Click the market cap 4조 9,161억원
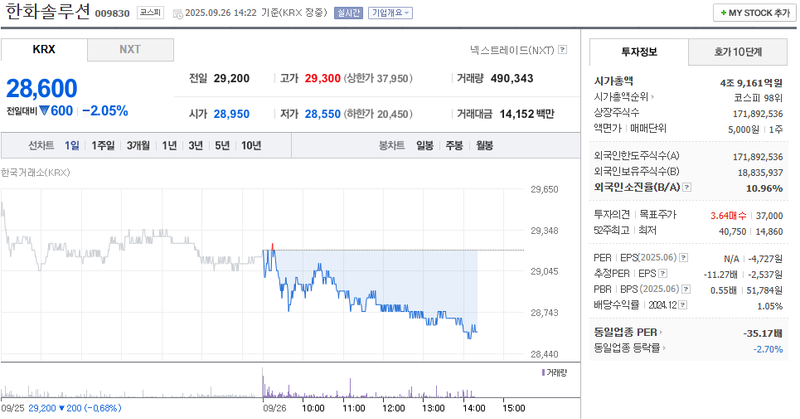The width and height of the screenshot is (800, 419). [x=751, y=83]
